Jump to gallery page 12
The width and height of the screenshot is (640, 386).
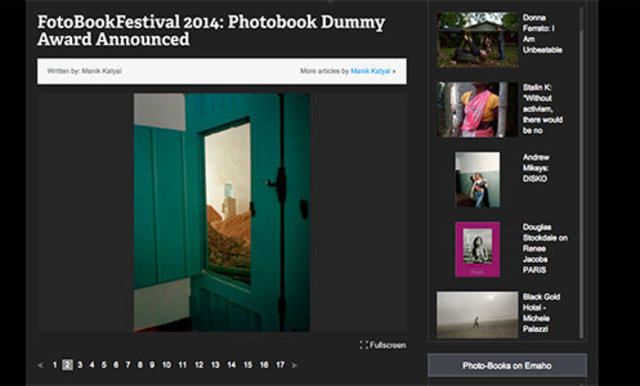click(199, 365)
